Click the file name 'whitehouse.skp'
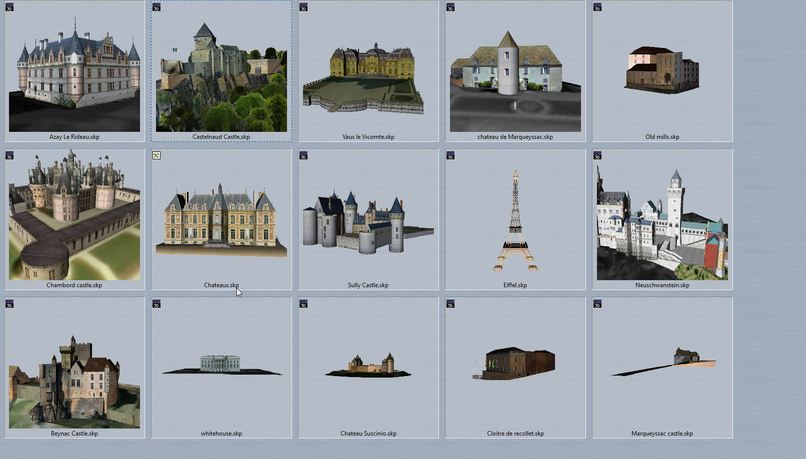 tap(221, 433)
